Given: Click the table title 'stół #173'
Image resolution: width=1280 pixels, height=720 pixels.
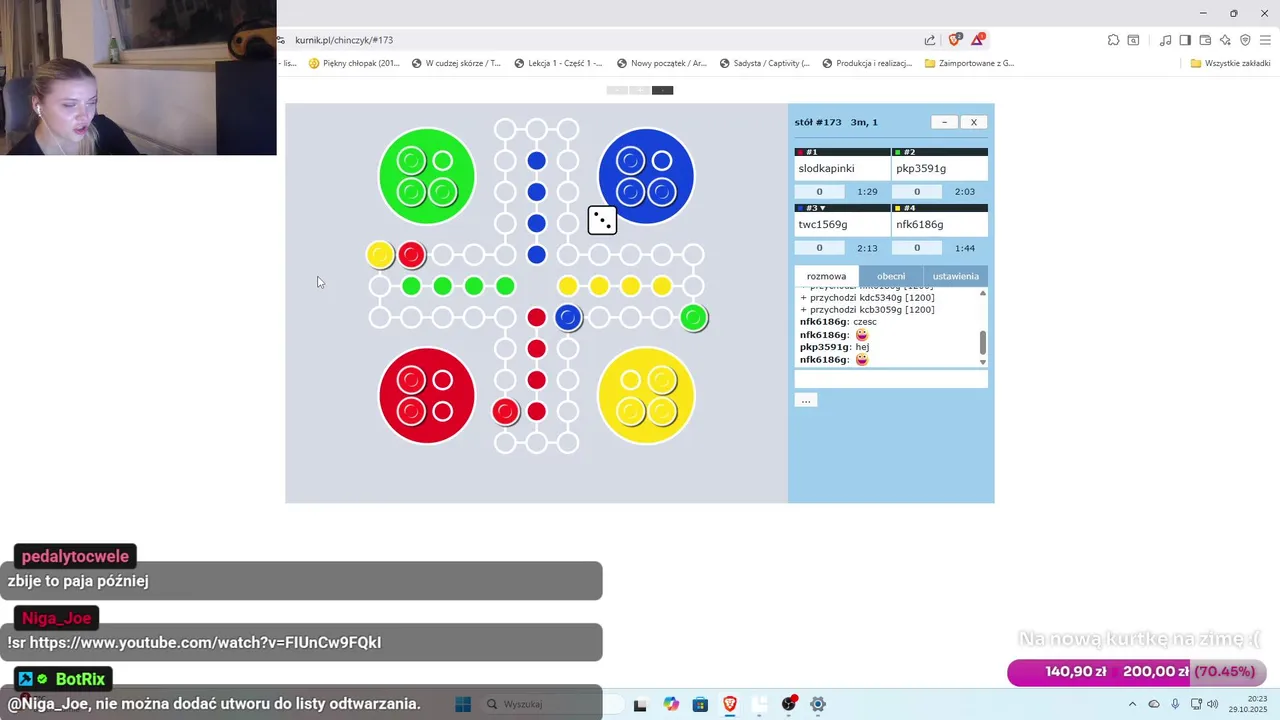Looking at the screenshot, I should coord(818,122).
